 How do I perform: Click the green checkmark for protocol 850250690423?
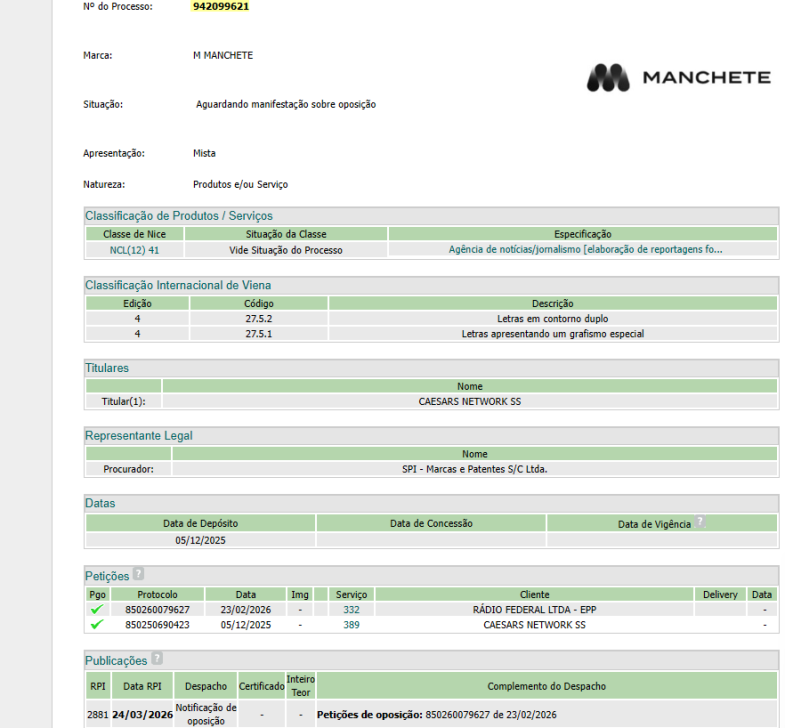97,624
